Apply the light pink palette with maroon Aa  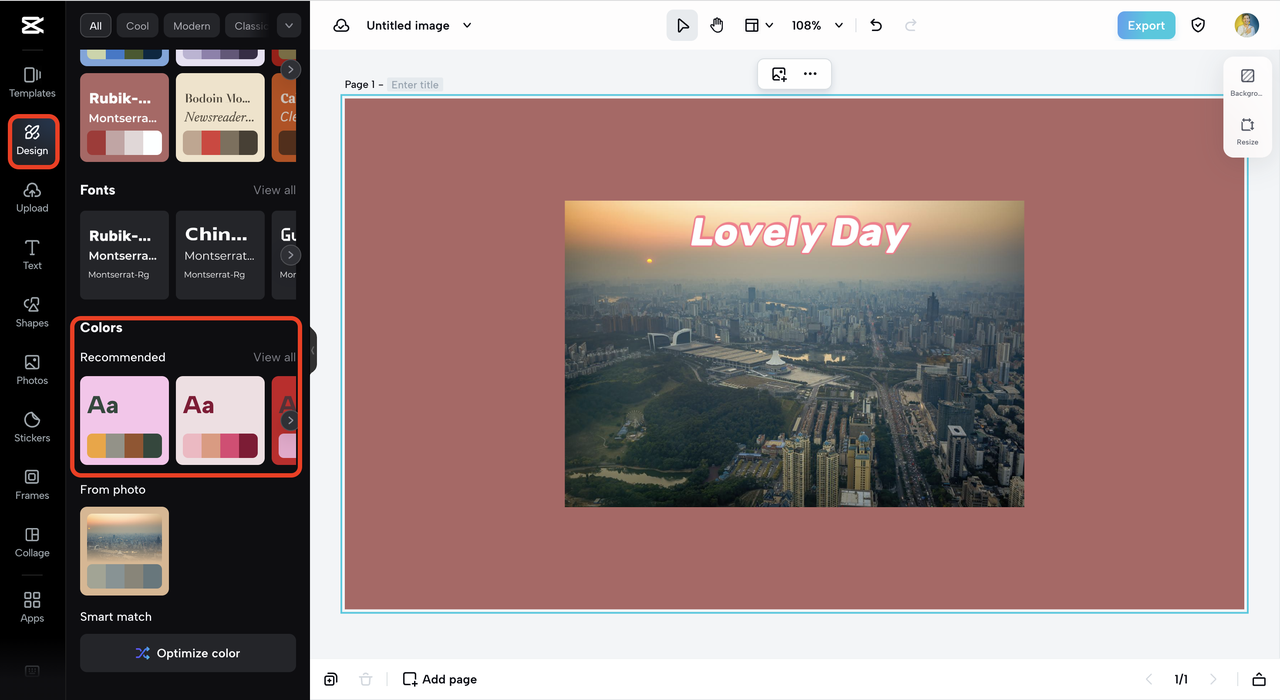click(x=220, y=420)
